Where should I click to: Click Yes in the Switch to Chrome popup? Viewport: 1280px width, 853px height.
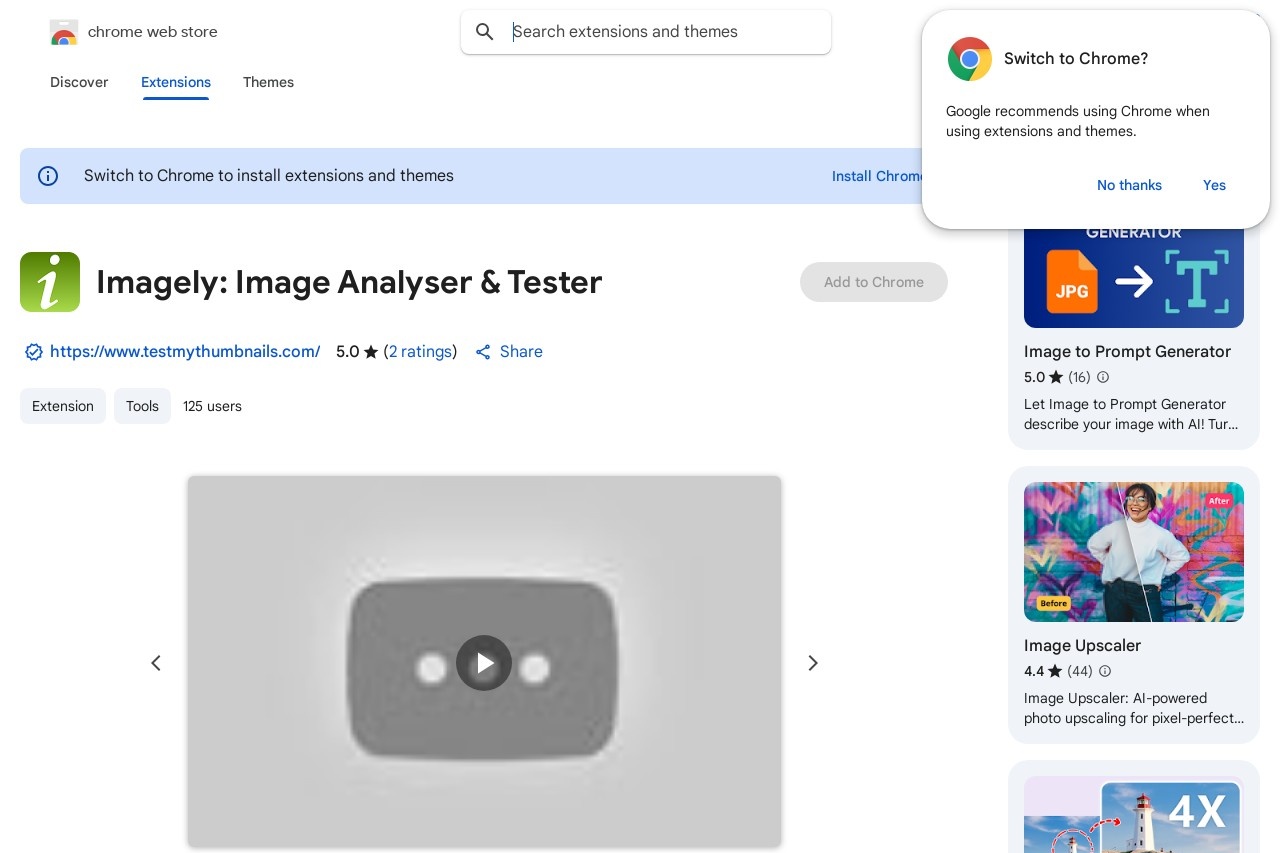(x=1214, y=185)
